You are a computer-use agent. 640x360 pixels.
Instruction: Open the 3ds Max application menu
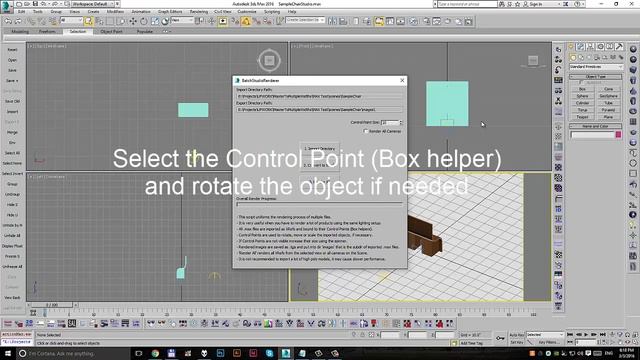[x=7, y=6]
